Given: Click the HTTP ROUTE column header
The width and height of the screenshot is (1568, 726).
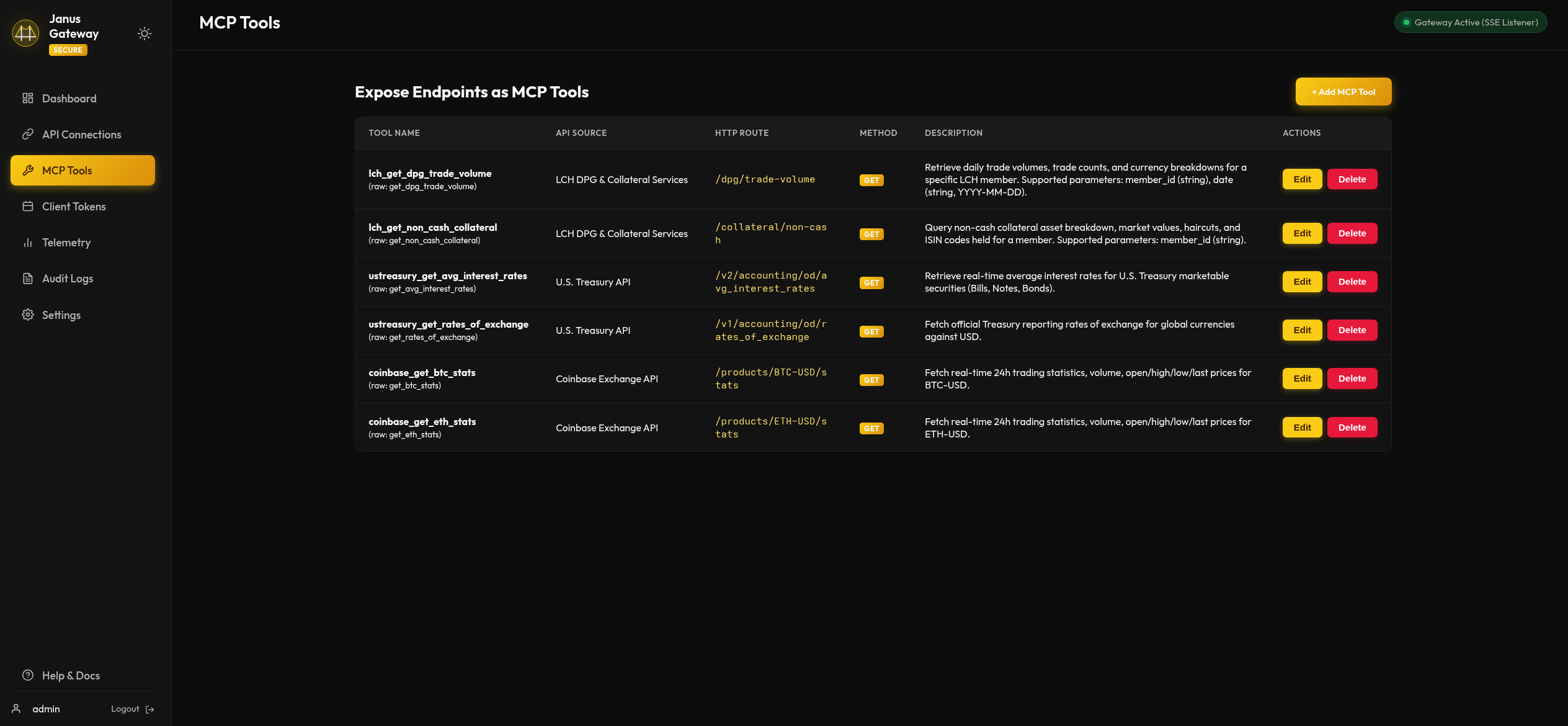Looking at the screenshot, I should (x=742, y=133).
